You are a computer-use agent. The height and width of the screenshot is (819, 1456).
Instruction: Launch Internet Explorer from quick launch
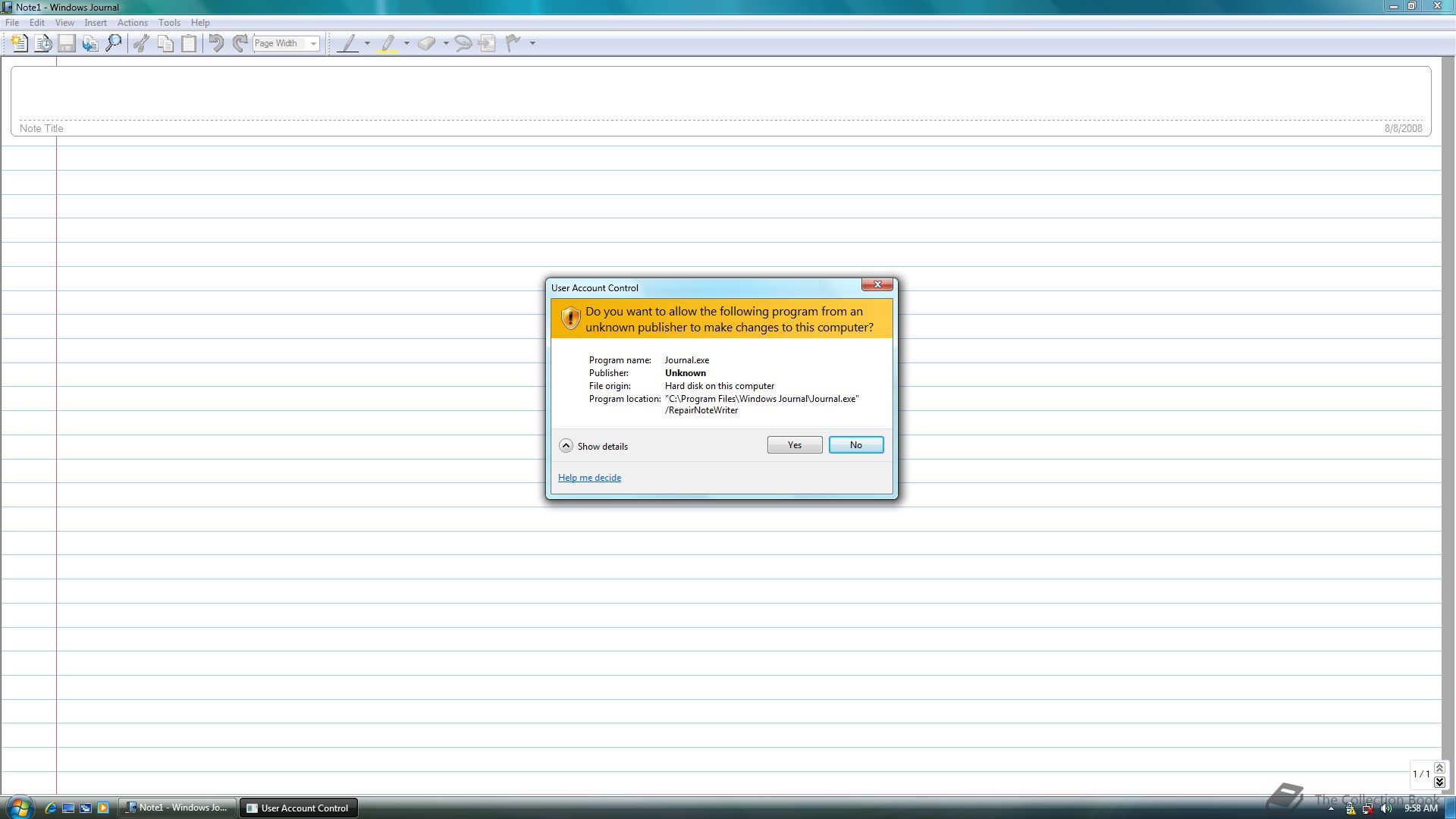tap(51, 808)
